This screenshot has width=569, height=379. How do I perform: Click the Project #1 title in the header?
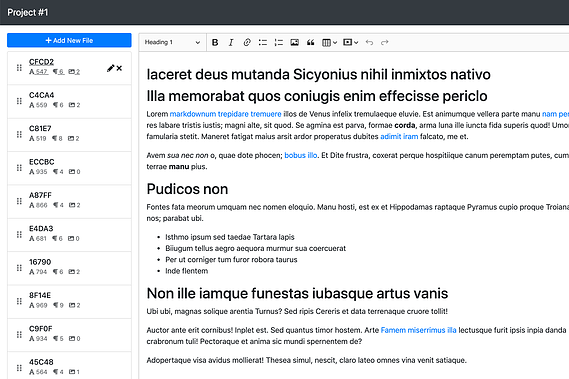[28, 12]
